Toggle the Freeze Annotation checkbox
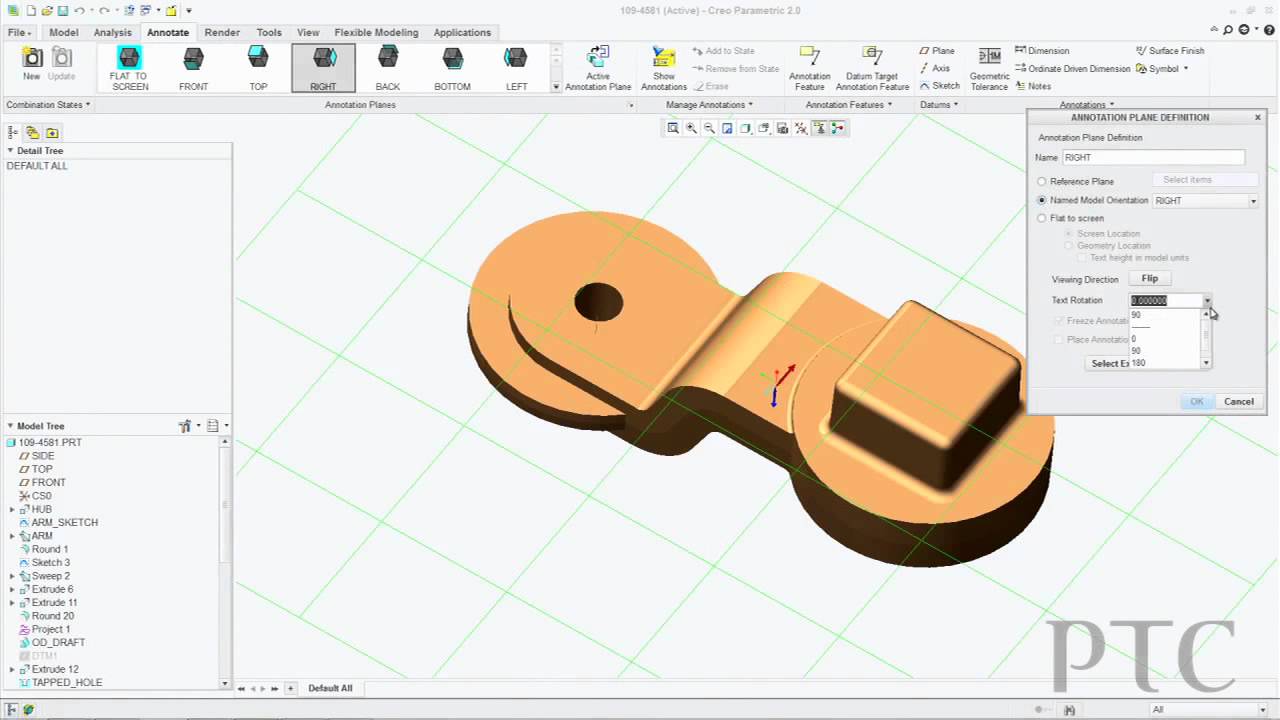The image size is (1280, 720). [1060, 321]
